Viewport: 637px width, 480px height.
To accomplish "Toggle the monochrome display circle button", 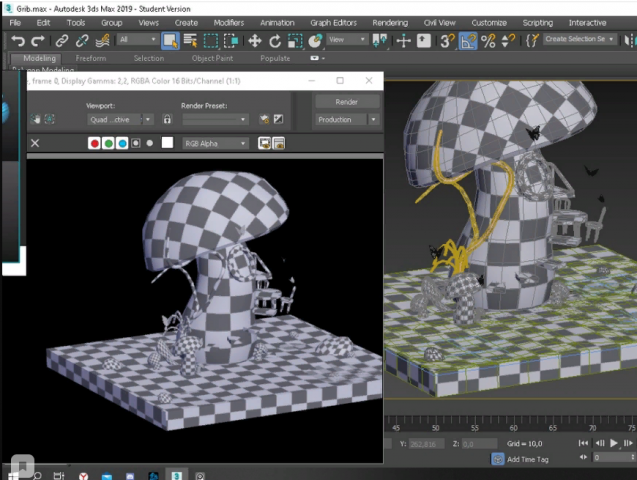I will tap(150, 143).
